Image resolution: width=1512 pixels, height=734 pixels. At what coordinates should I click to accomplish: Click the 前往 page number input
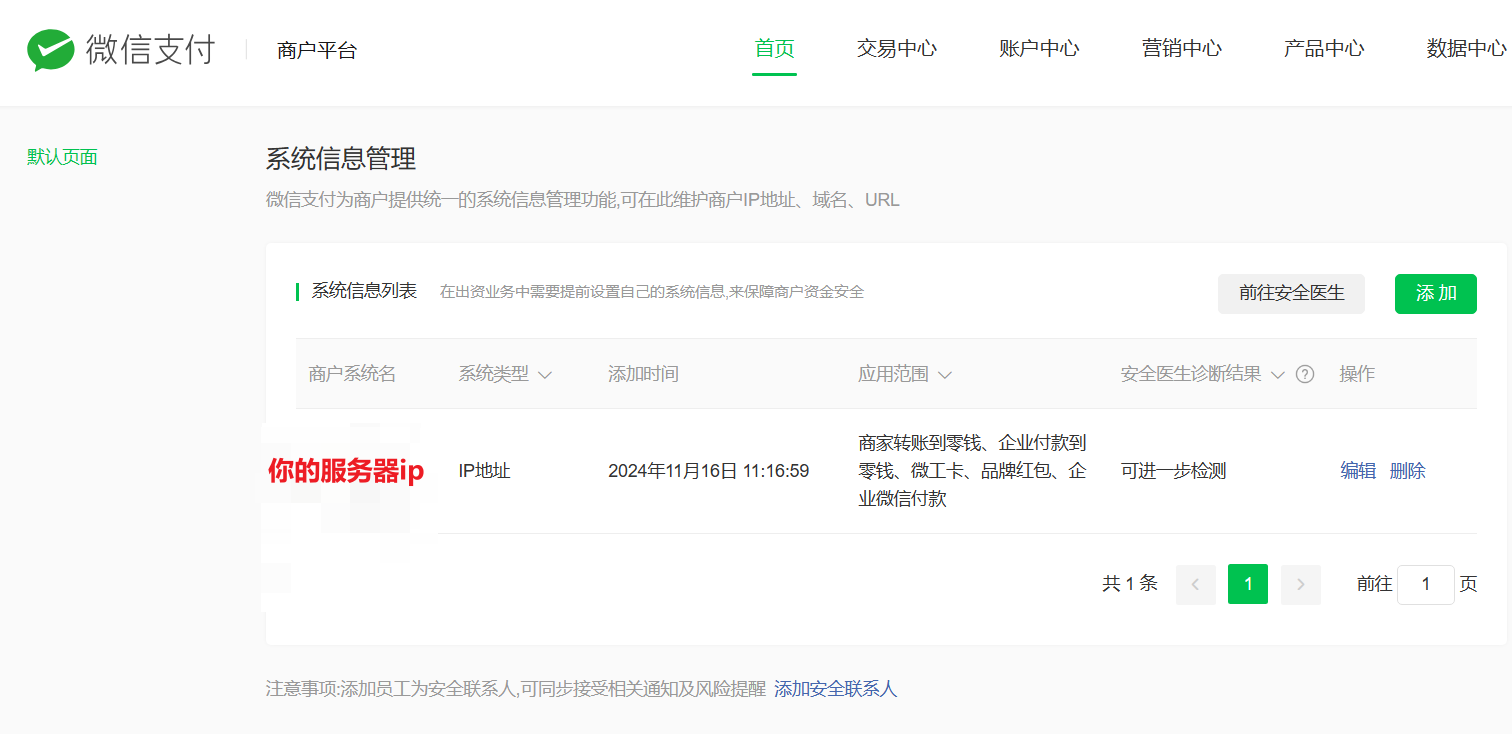[x=1425, y=584]
